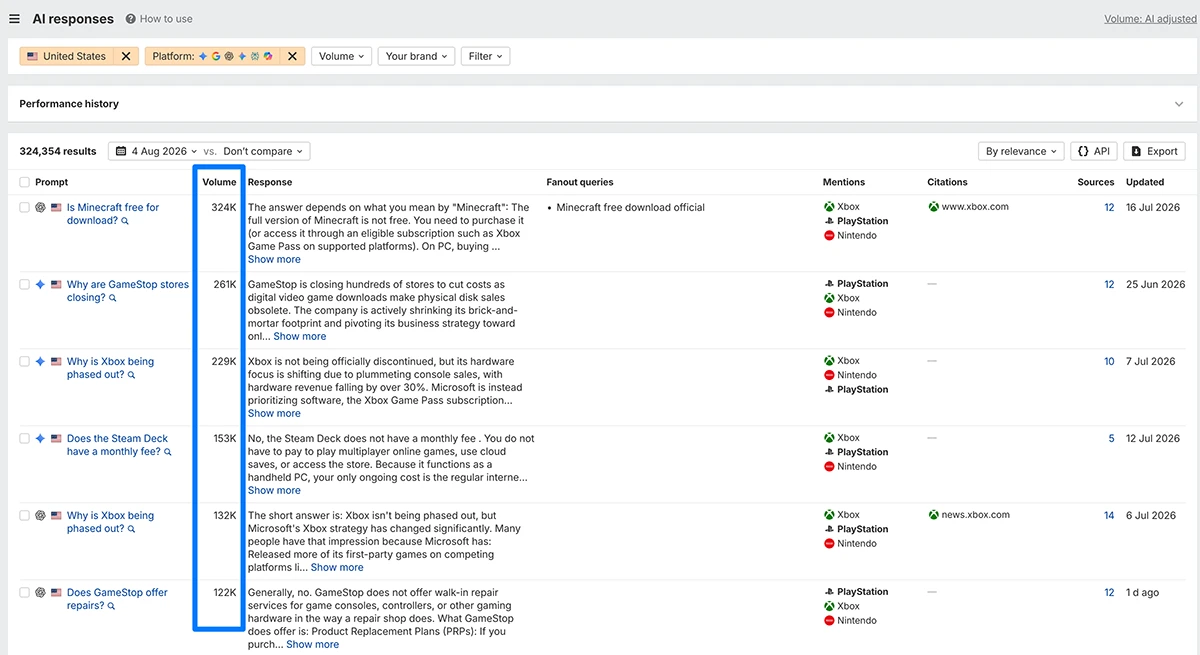Open the hamburger navigation menu
This screenshot has height=655, width=1200.
click(x=14, y=19)
